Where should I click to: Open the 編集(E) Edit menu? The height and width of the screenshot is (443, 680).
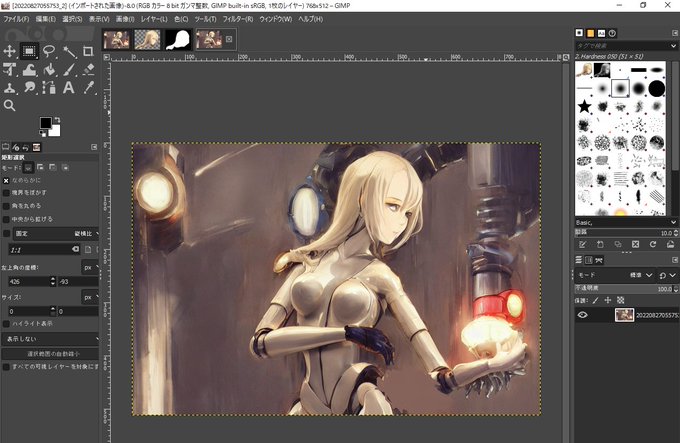coord(46,19)
